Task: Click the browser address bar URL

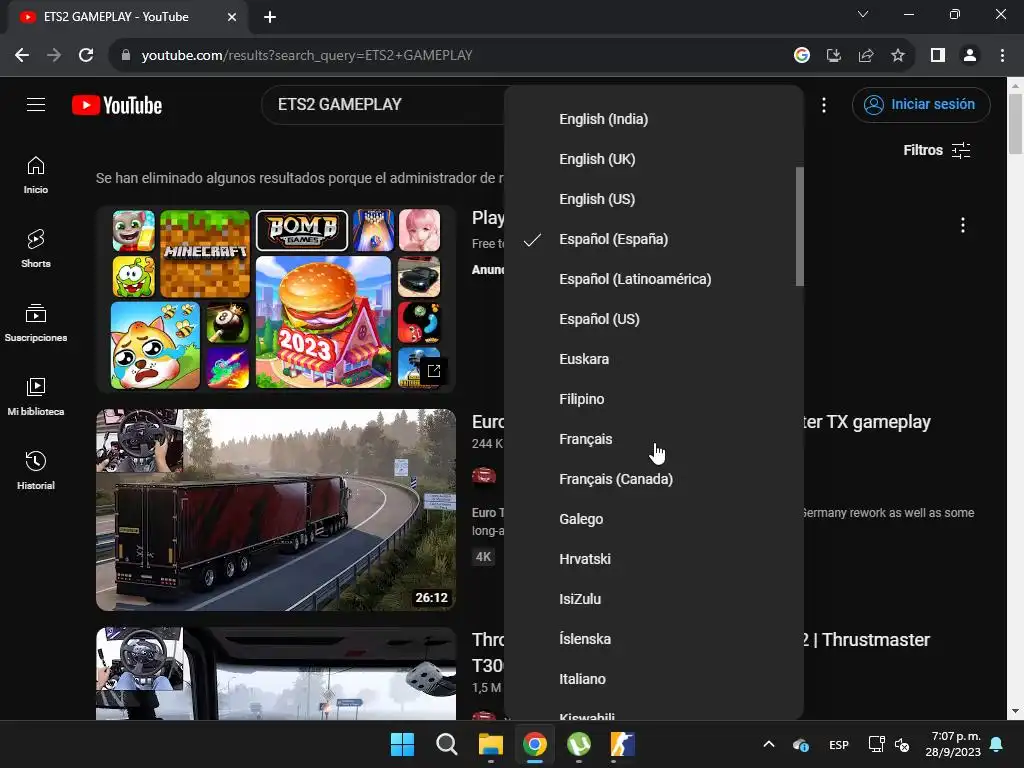Action: click(307, 56)
